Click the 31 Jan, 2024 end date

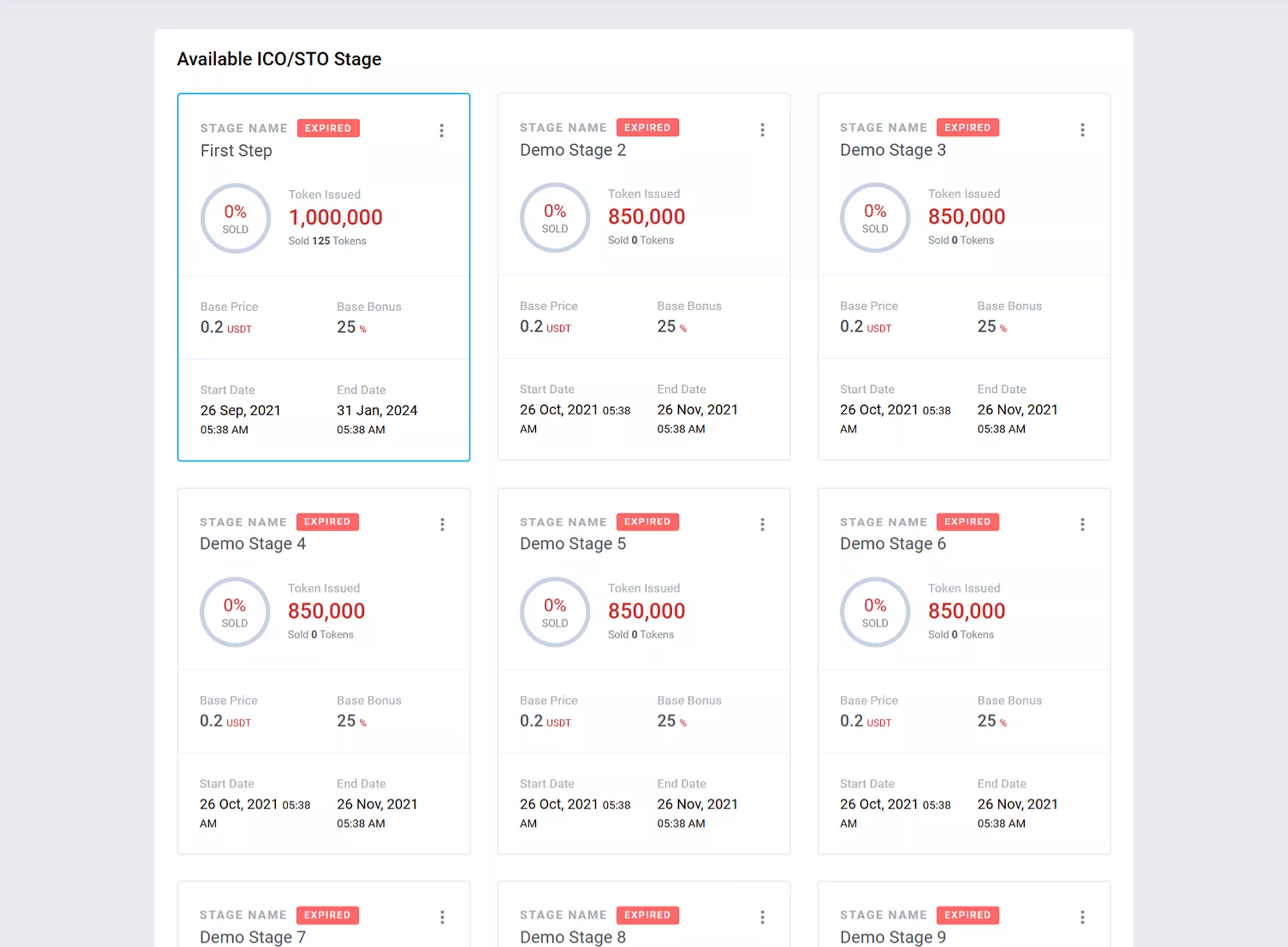pos(377,410)
